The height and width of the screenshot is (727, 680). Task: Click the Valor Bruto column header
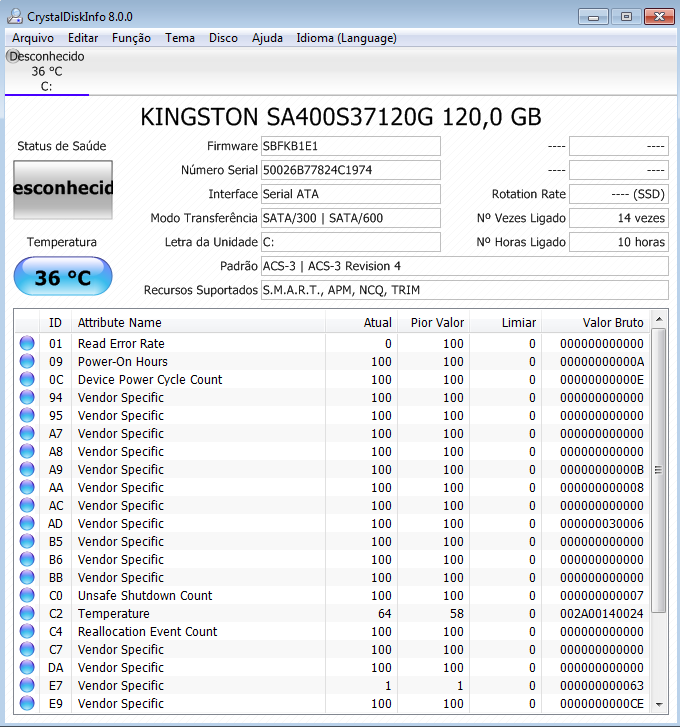click(x=595, y=322)
